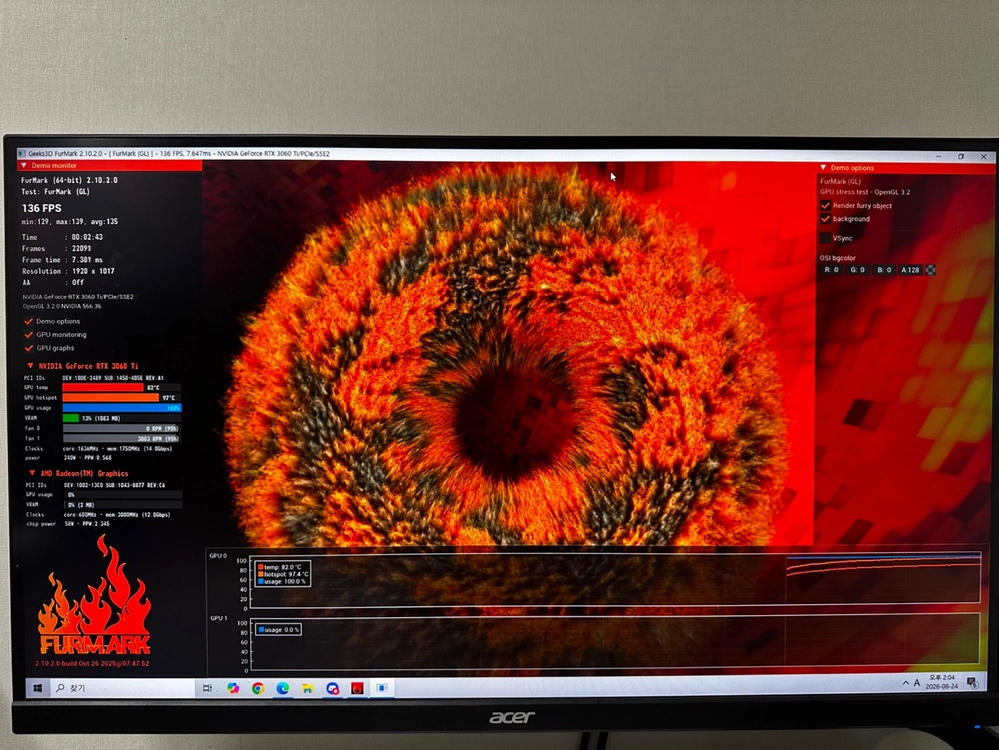Click the power 240W PPW line
Viewport: 999px width, 750px height.
coord(69,458)
